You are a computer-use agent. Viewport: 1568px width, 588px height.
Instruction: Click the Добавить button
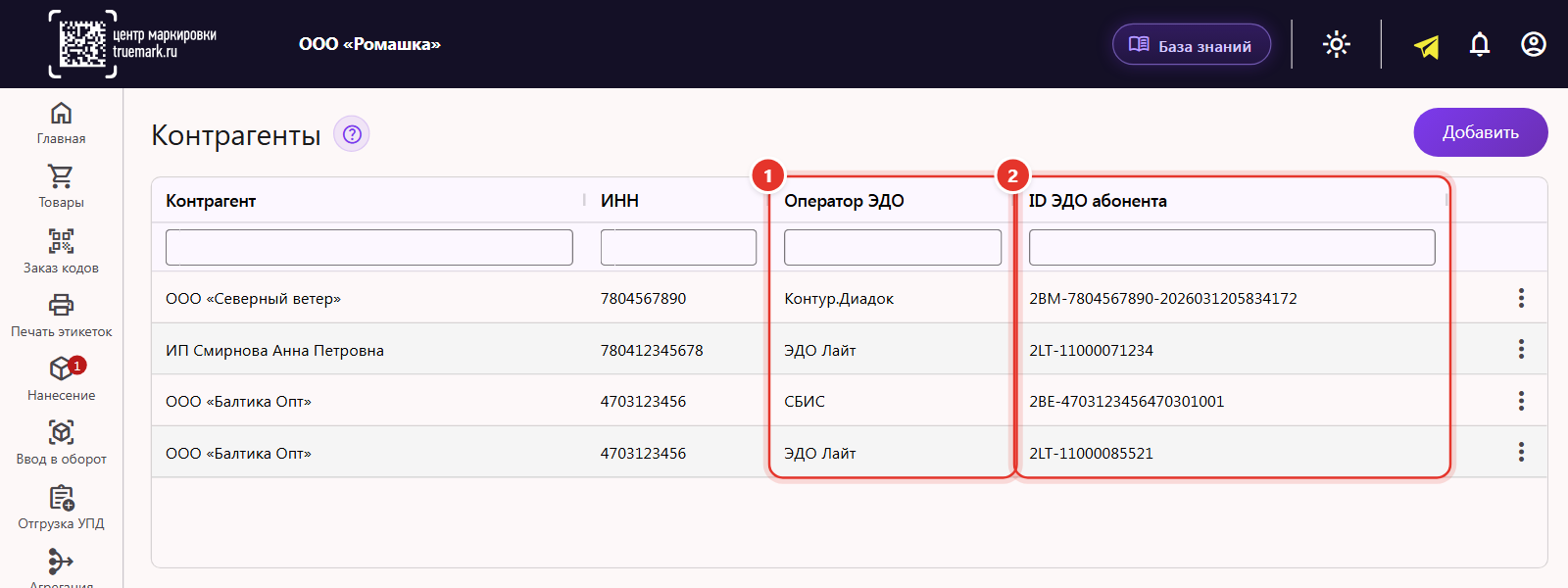tap(1481, 132)
